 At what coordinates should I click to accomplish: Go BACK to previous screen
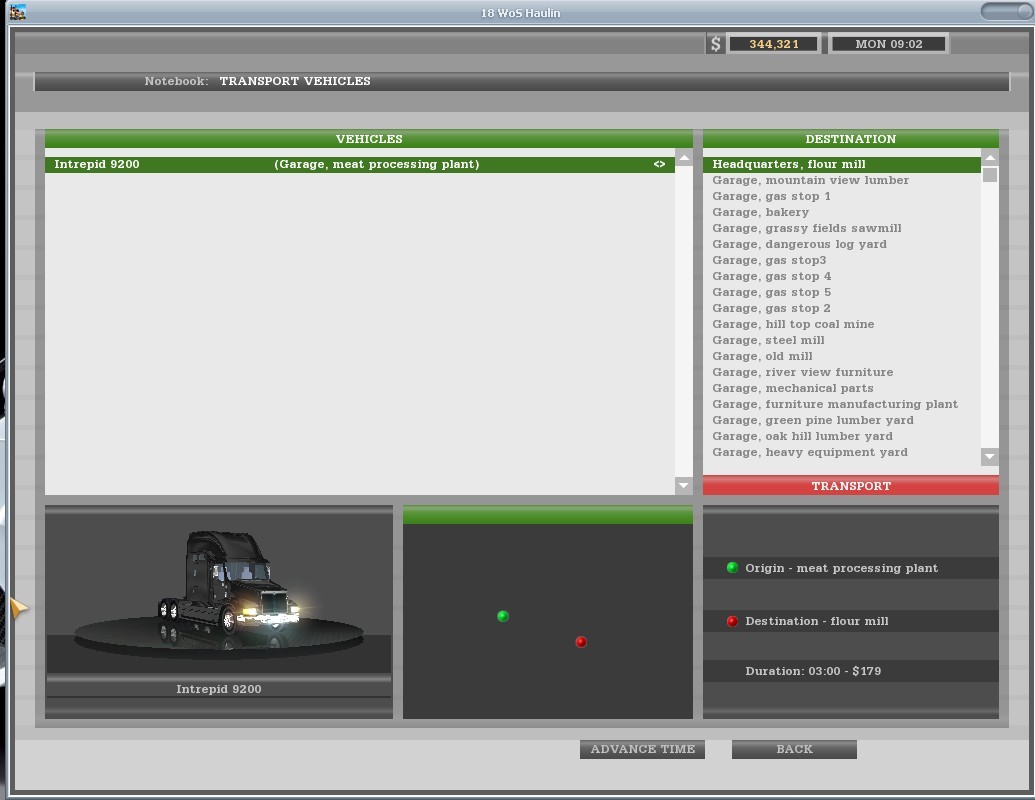coord(794,749)
